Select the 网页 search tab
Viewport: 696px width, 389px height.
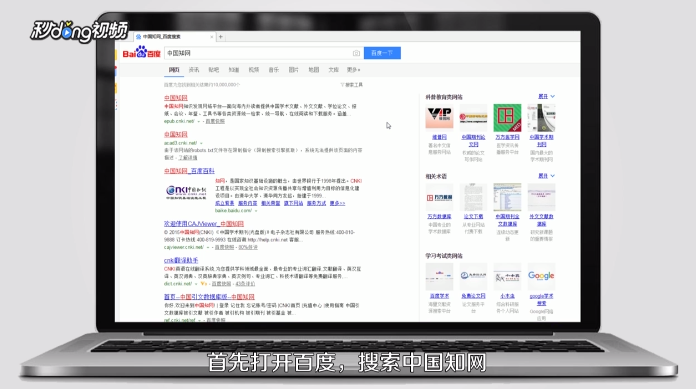174,70
